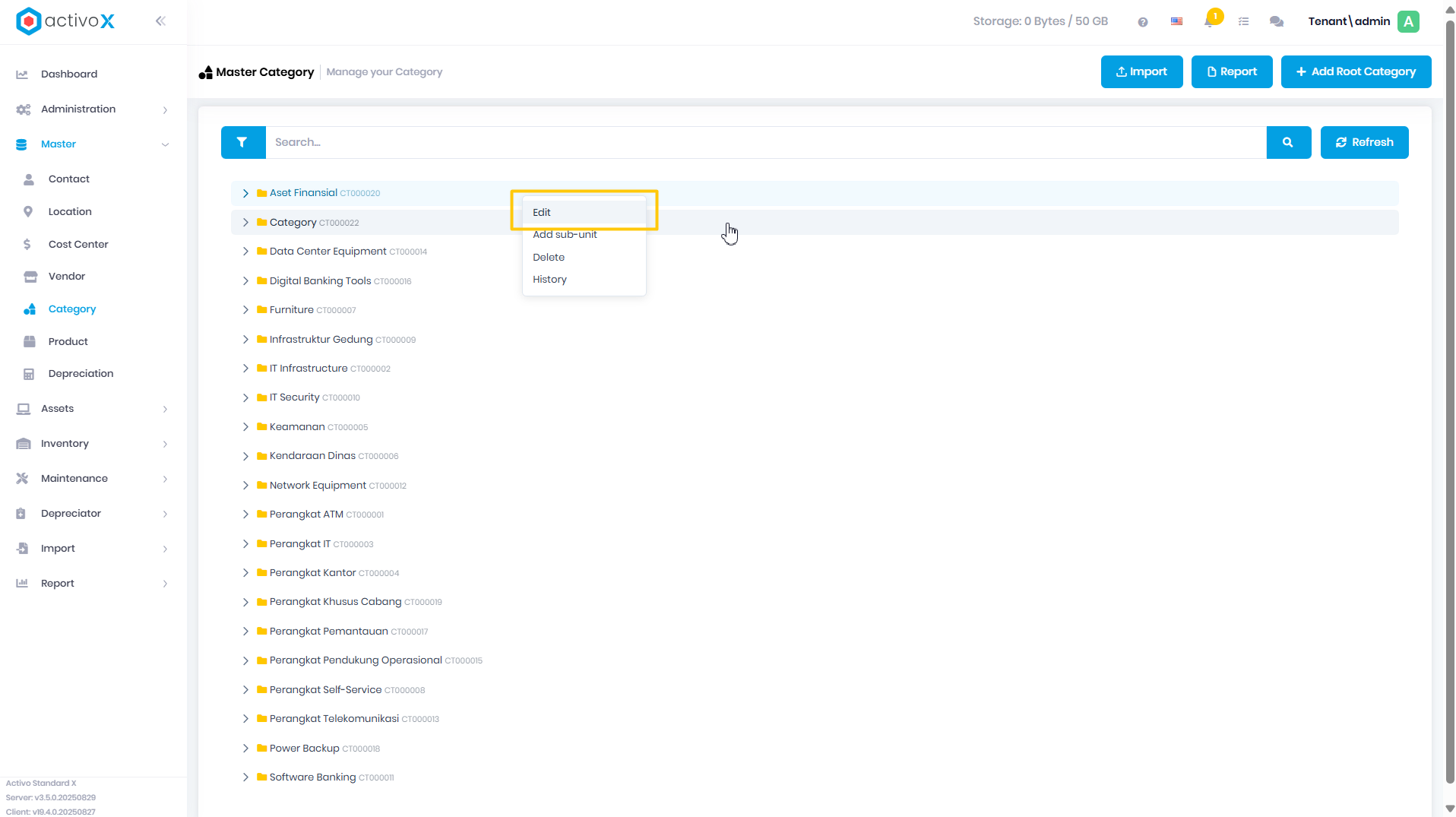1456x817 pixels.
Task: Expand the Perangkat ATM tree node
Action: click(245, 515)
